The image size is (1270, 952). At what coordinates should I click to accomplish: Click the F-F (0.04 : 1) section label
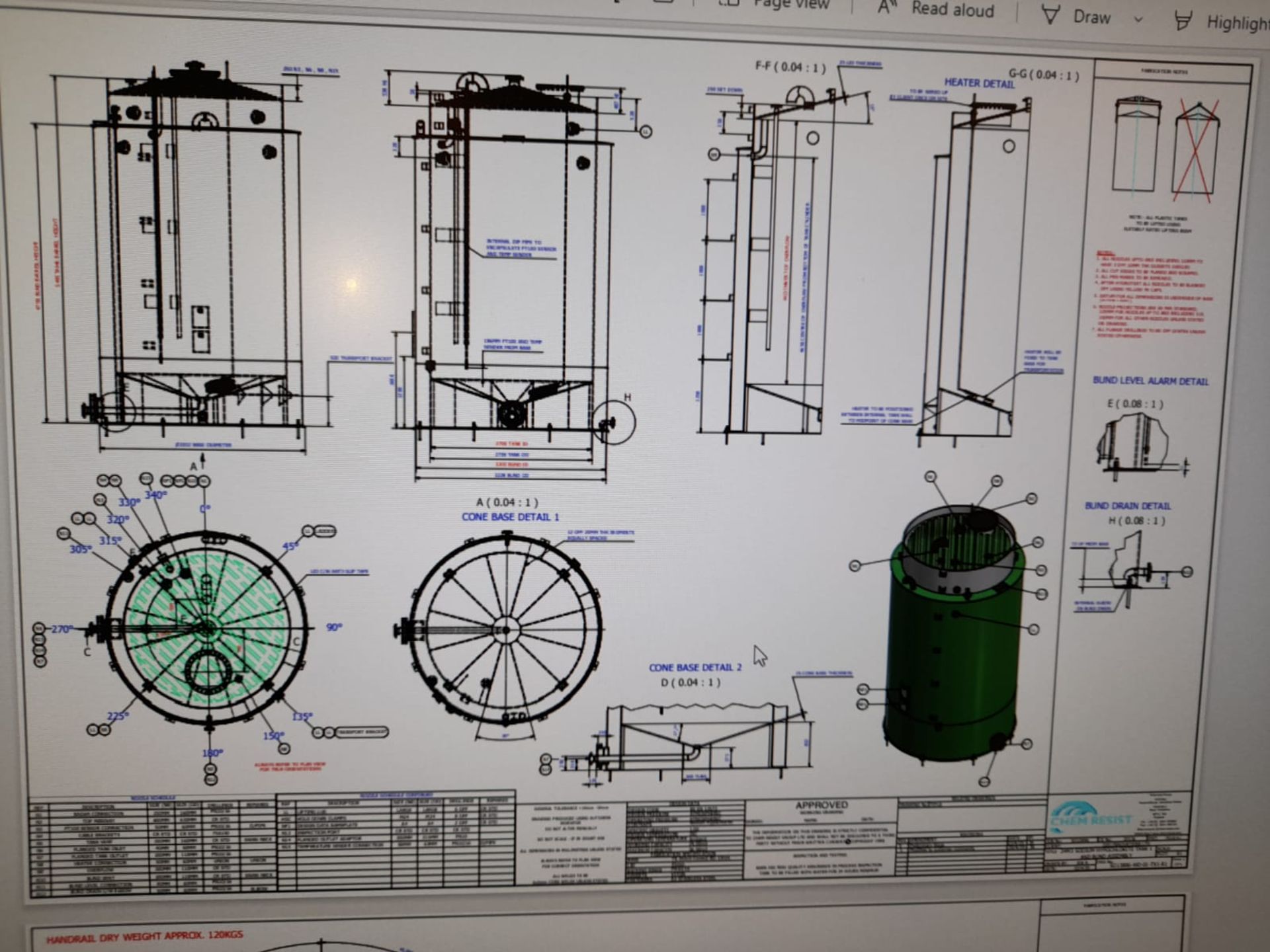tap(790, 67)
